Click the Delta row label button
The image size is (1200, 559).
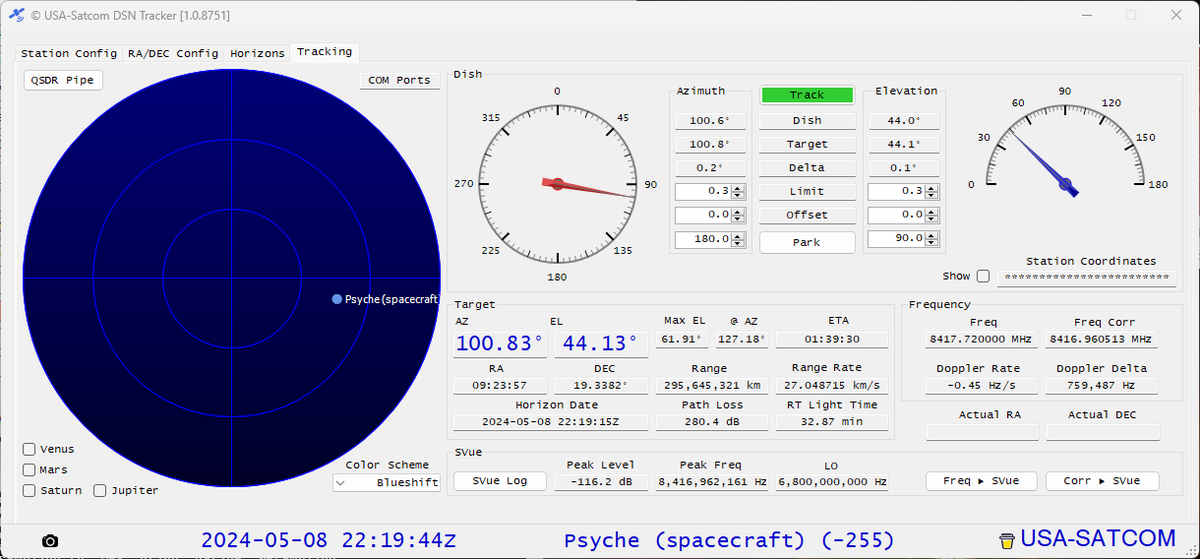coord(807,167)
